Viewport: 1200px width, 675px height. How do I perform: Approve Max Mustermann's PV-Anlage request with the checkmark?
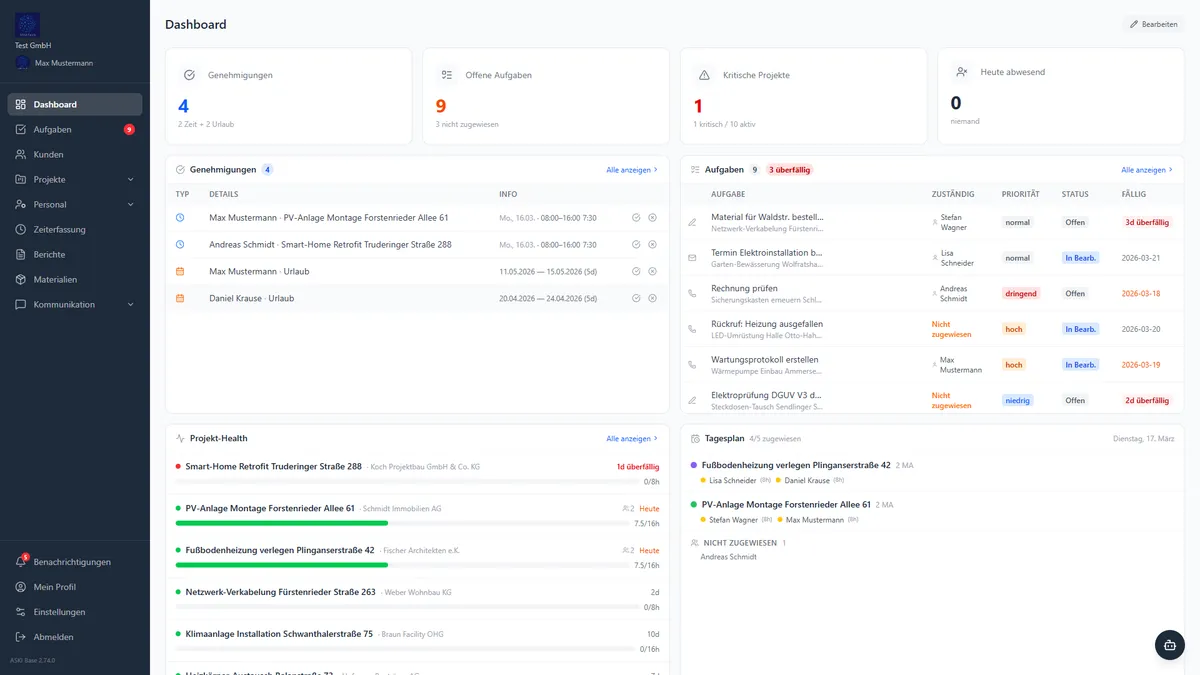[637, 217]
